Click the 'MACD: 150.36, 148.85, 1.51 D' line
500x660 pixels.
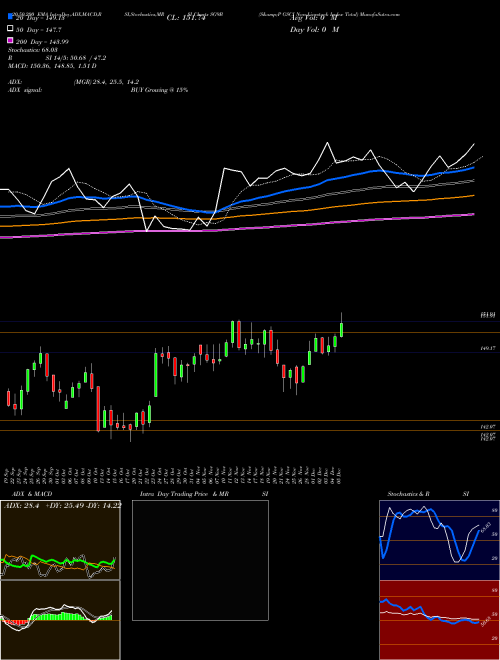[x=52, y=66]
